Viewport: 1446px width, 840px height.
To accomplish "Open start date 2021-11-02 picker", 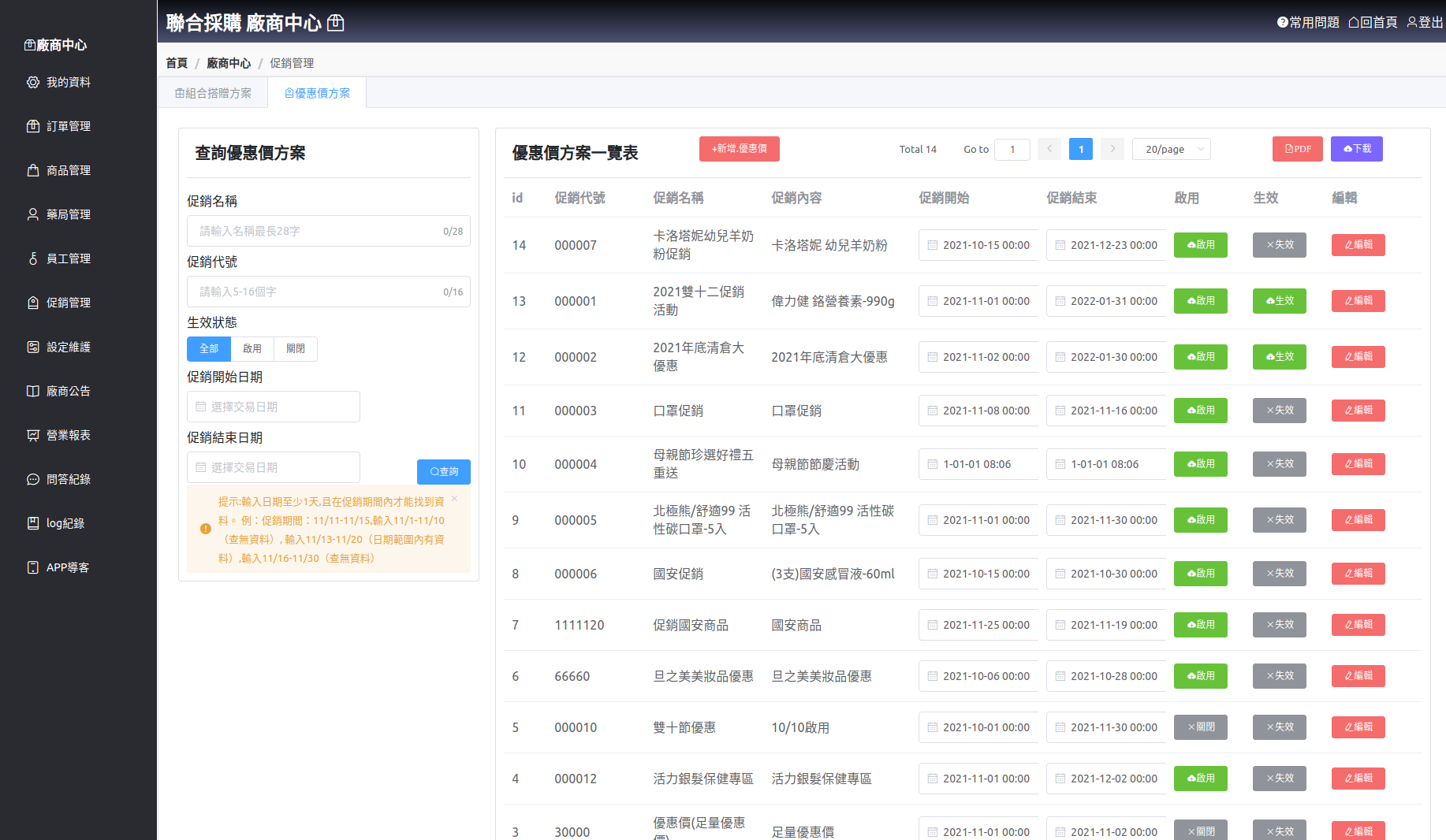I will point(978,357).
